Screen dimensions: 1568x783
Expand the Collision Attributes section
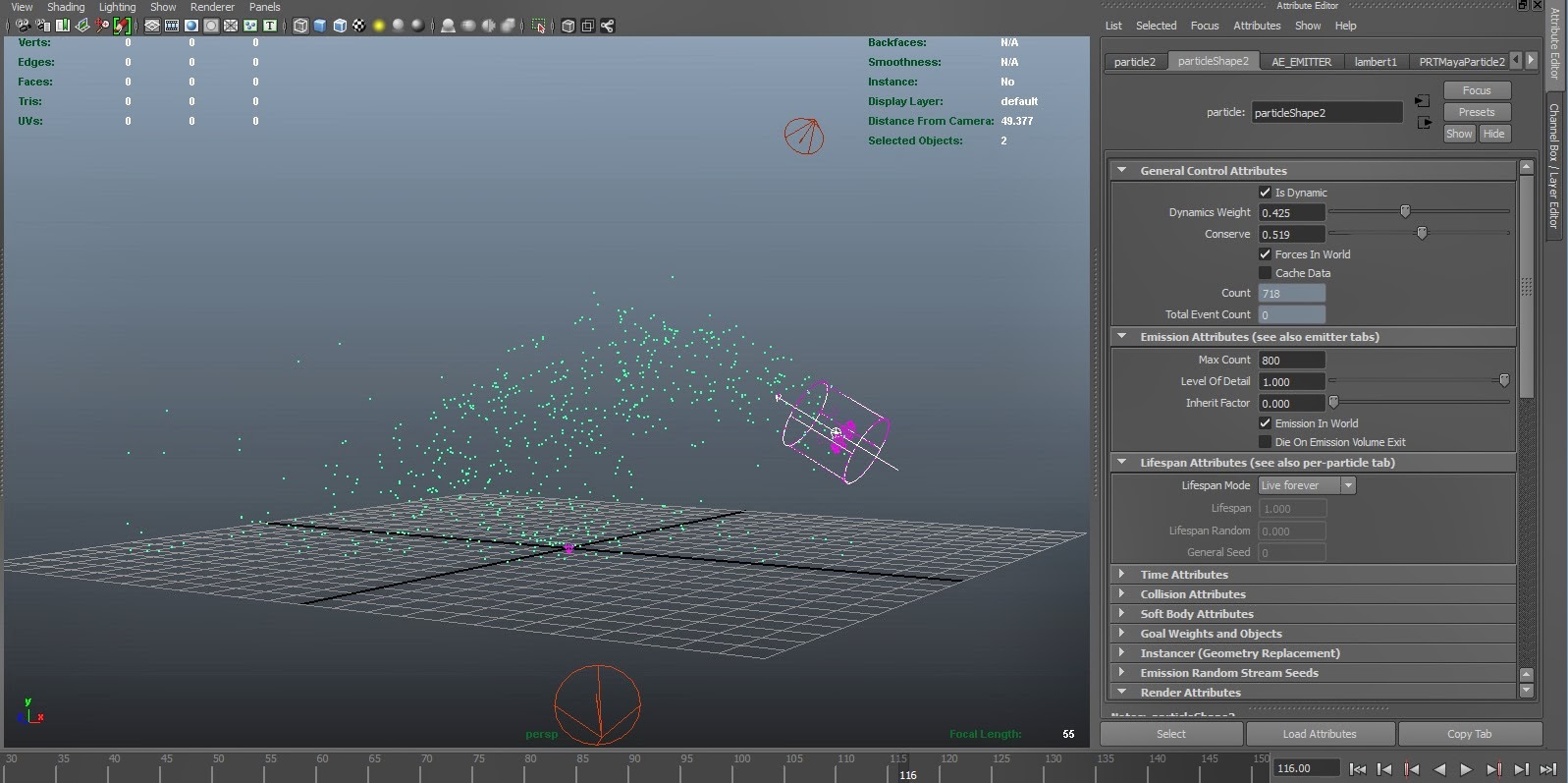1121,593
